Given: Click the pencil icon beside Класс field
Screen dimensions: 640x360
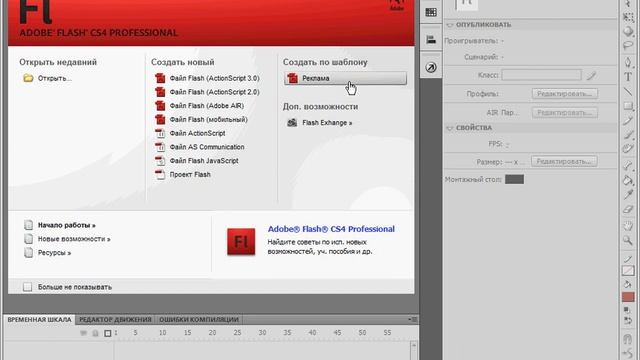Looking at the screenshot, I should (591, 75).
